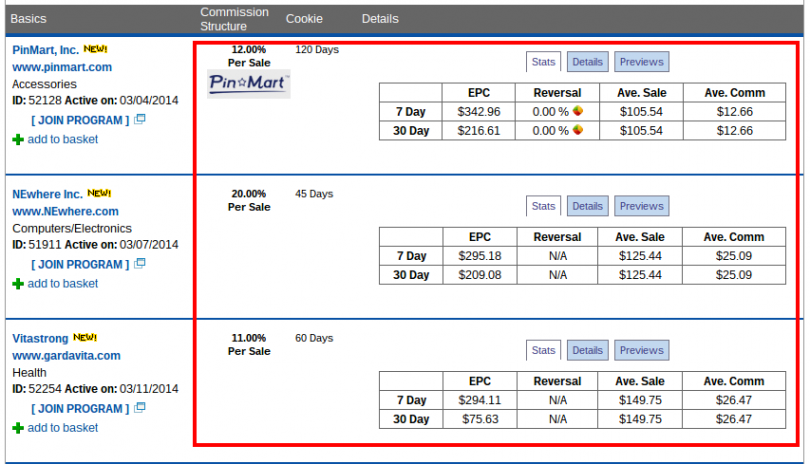Image resolution: width=810 pixels, height=464 pixels.
Task: Click the PinMart 7 Day reversal indicator icon
Action: pyautogui.click(x=578, y=111)
